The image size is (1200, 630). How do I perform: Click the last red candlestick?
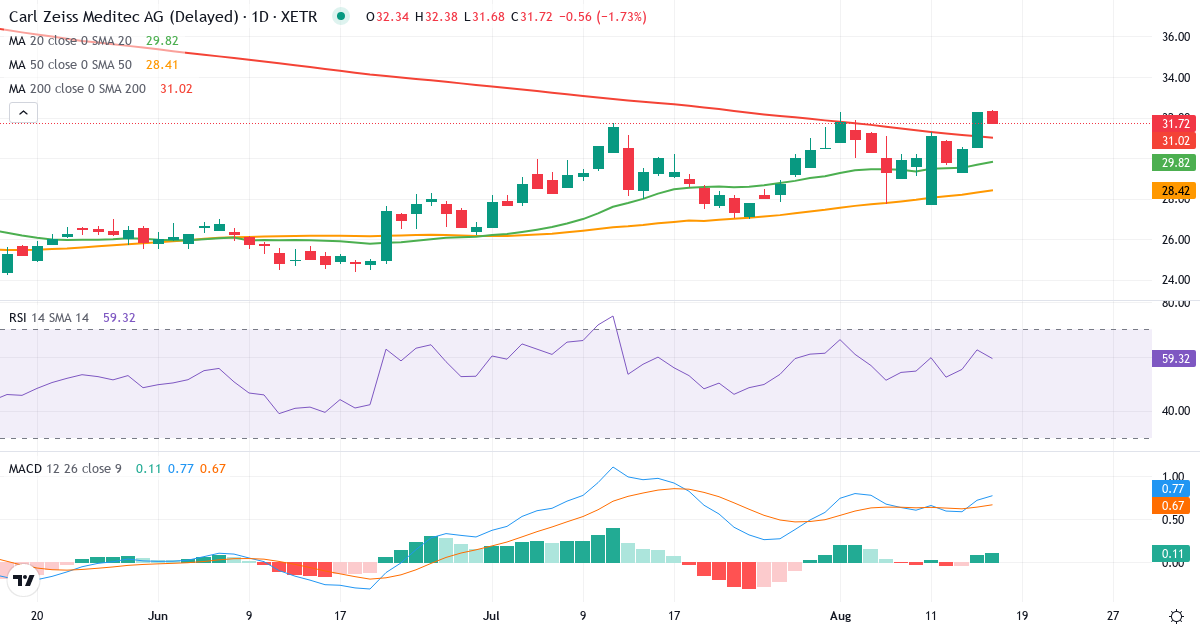point(993,118)
